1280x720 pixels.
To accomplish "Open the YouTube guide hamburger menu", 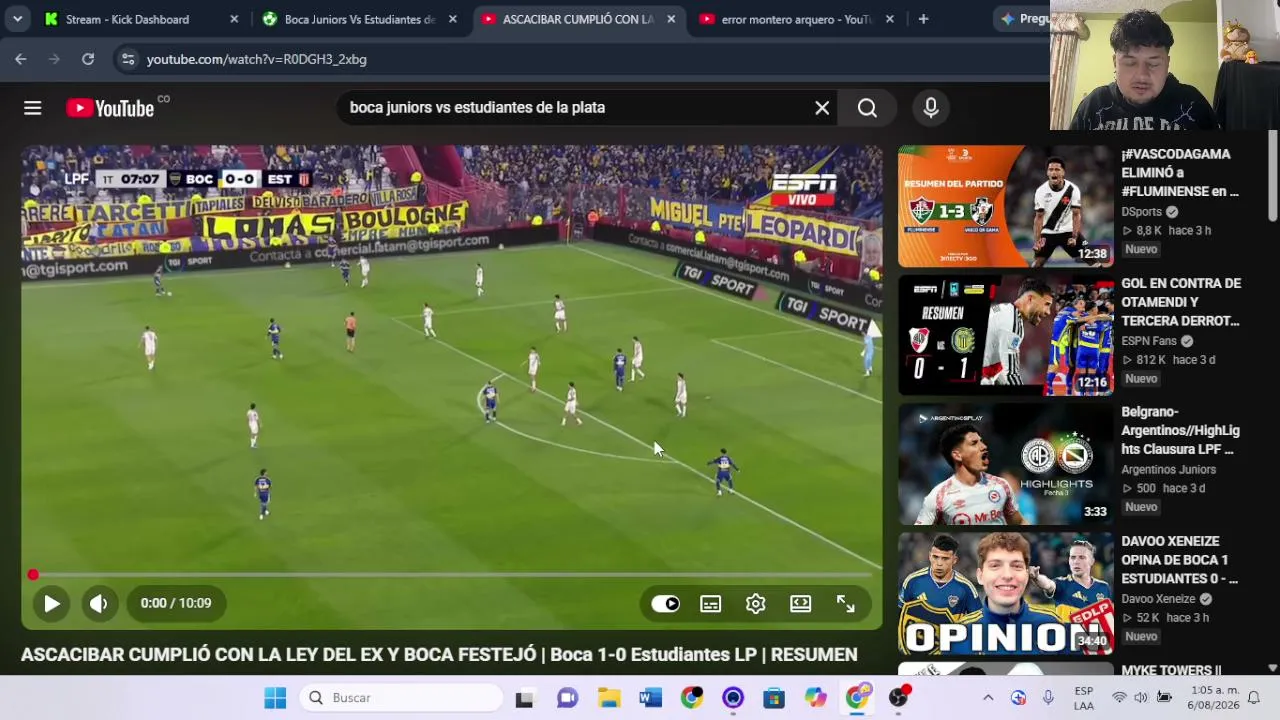I will pyautogui.click(x=33, y=108).
